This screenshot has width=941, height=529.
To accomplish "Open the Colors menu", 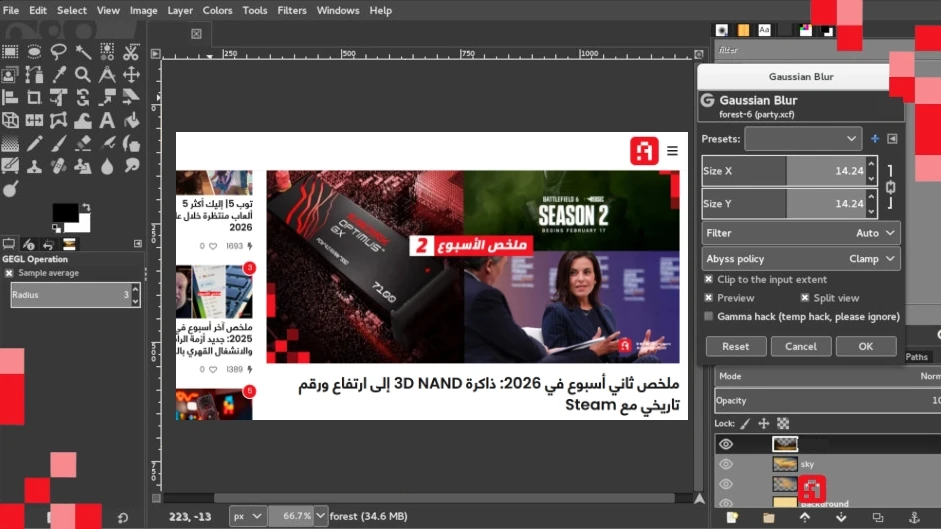I will (x=217, y=10).
